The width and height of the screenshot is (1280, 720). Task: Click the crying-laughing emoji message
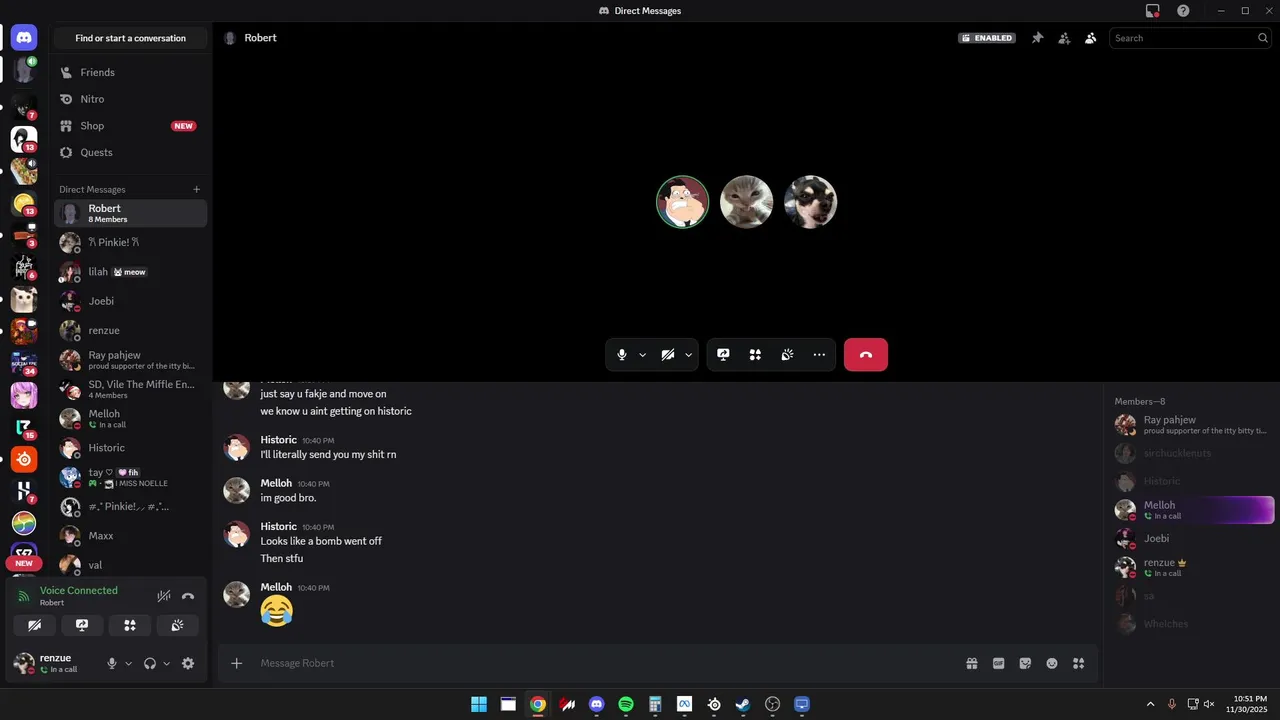[x=277, y=610]
